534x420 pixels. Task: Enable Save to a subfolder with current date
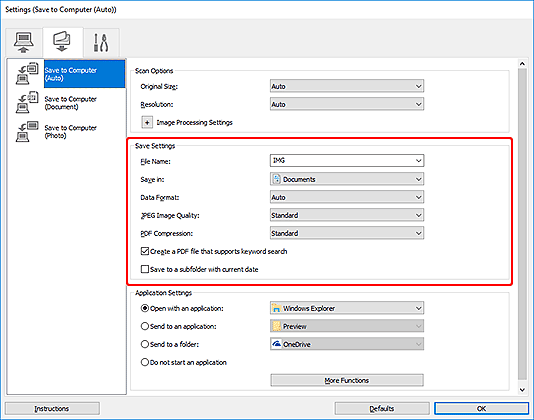point(145,269)
